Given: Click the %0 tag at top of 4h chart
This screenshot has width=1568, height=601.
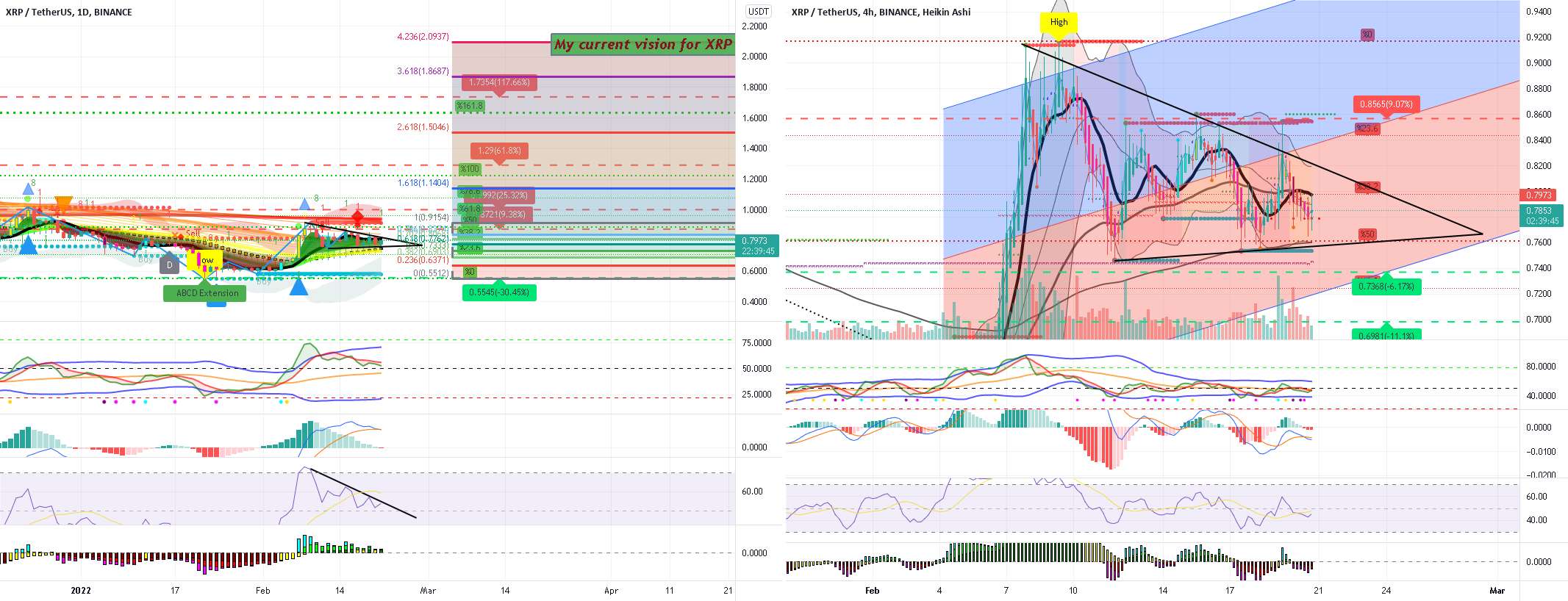Looking at the screenshot, I should [x=1367, y=35].
